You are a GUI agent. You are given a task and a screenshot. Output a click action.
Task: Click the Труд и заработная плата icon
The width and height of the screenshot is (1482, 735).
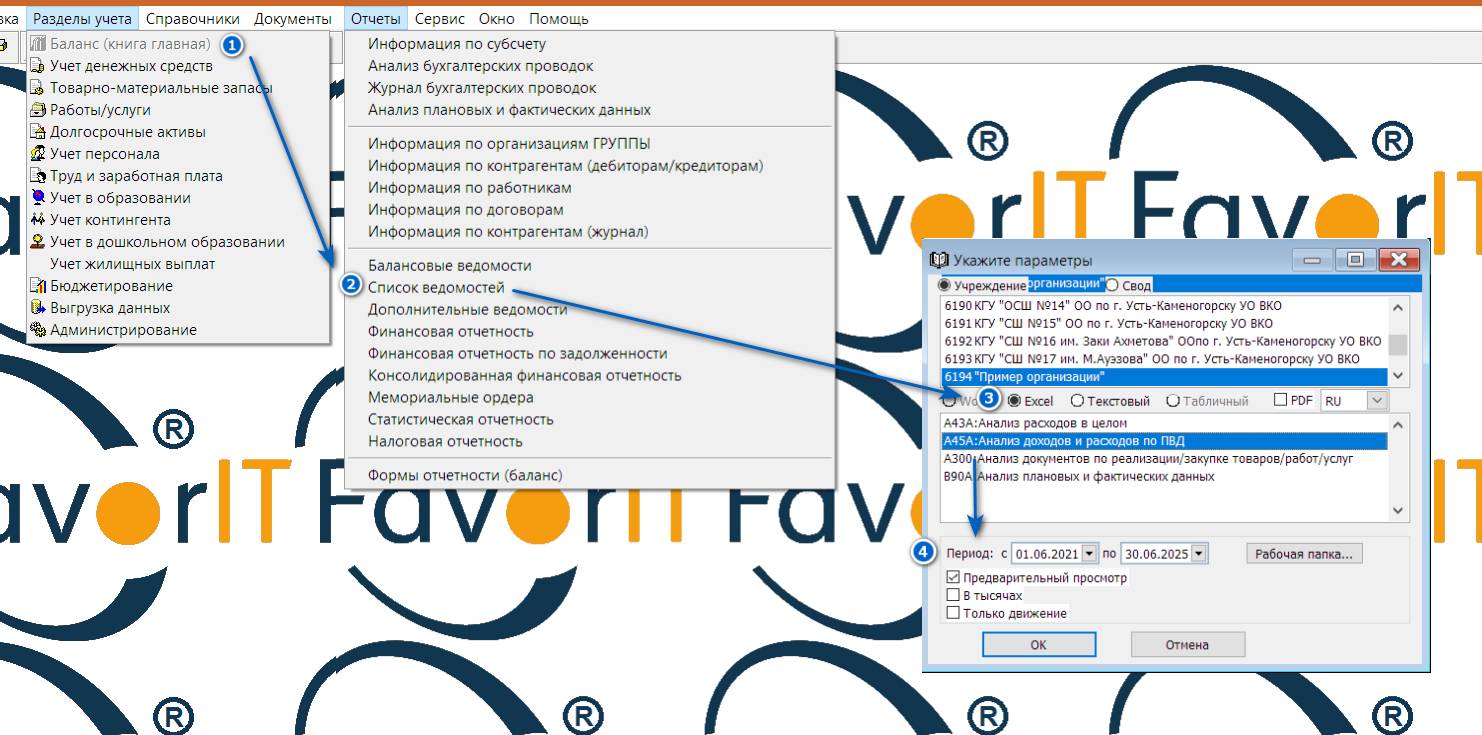tap(39, 176)
